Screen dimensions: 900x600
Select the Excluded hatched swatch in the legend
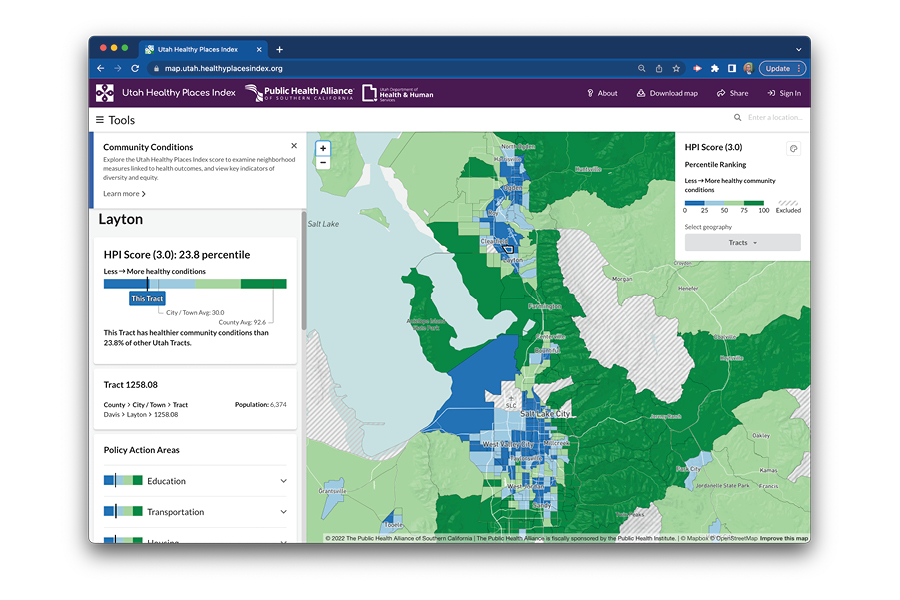tap(788, 202)
